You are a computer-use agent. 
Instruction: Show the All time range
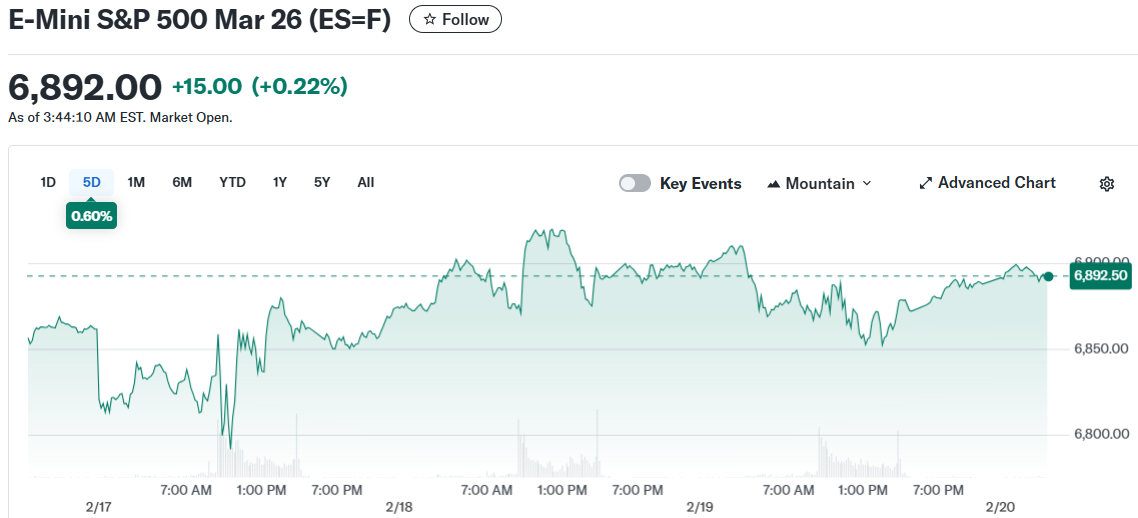(x=366, y=183)
